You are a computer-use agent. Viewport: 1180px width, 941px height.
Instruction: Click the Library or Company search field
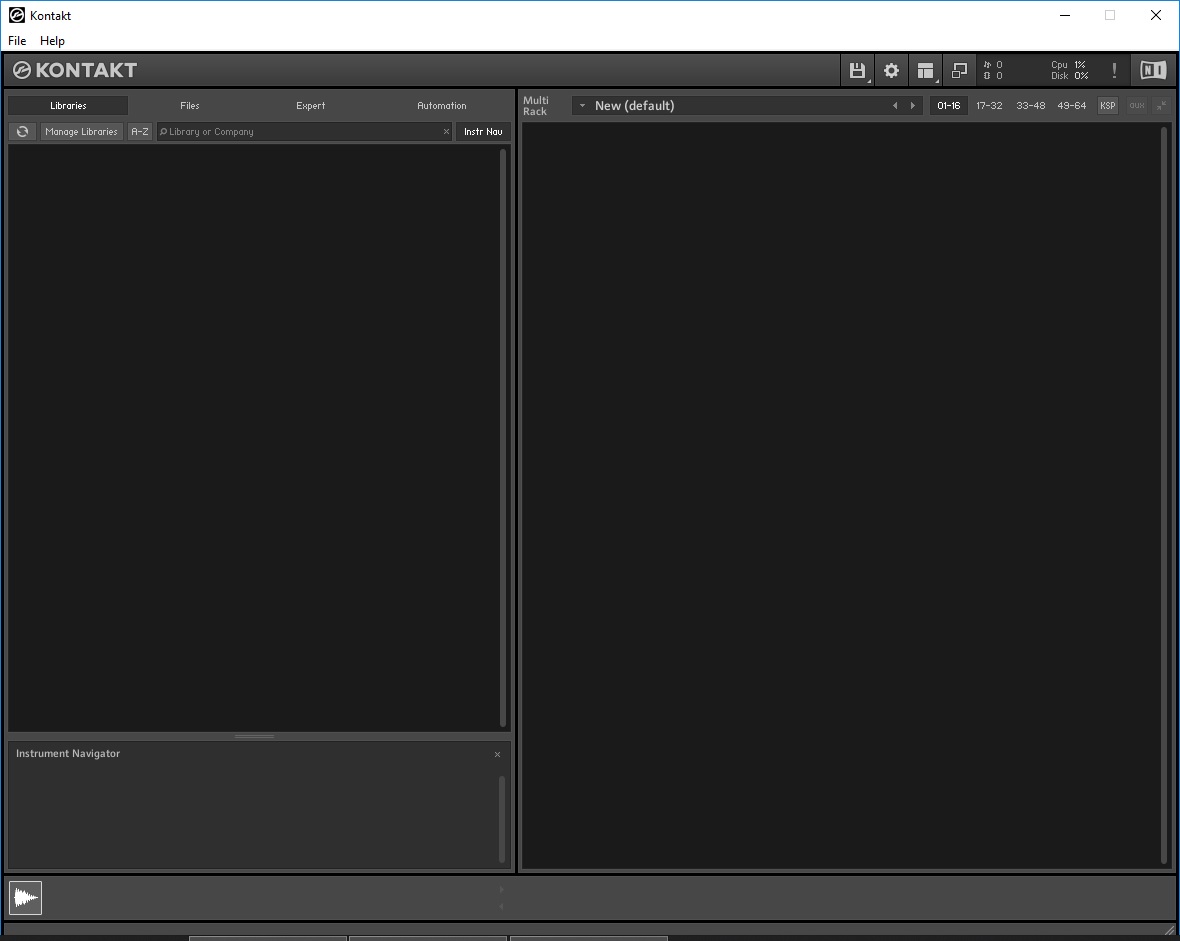[x=304, y=132]
